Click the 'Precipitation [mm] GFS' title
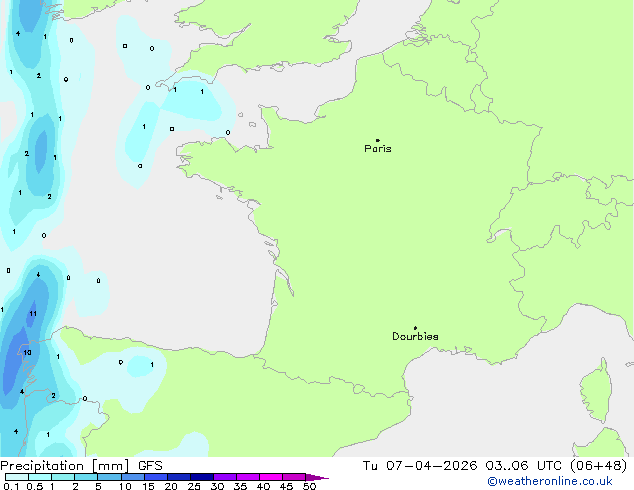This screenshot has height=490, width=634. coord(81,466)
